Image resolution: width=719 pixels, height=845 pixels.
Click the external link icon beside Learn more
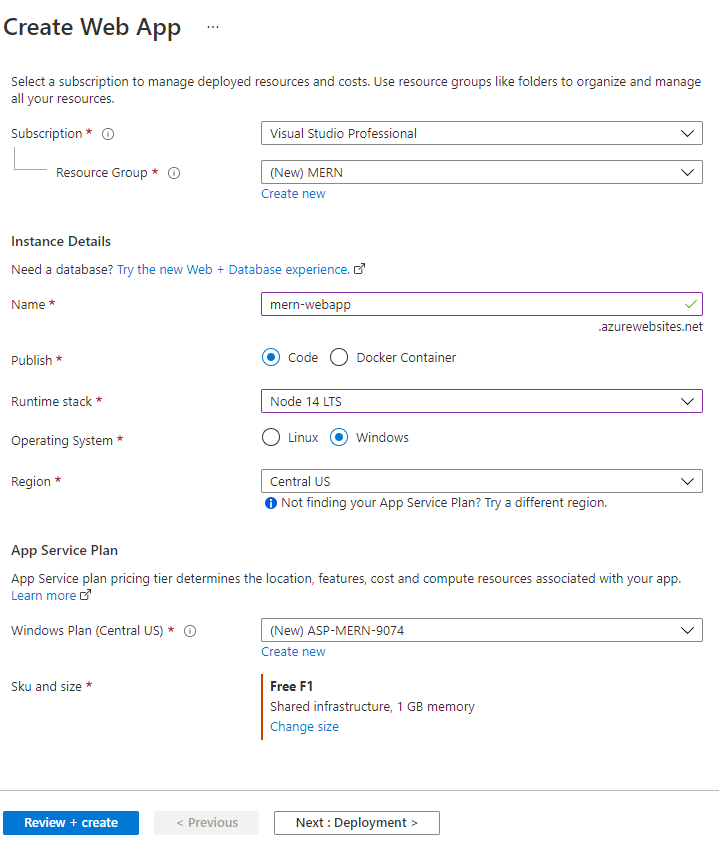pyautogui.click(x=83, y=594)
